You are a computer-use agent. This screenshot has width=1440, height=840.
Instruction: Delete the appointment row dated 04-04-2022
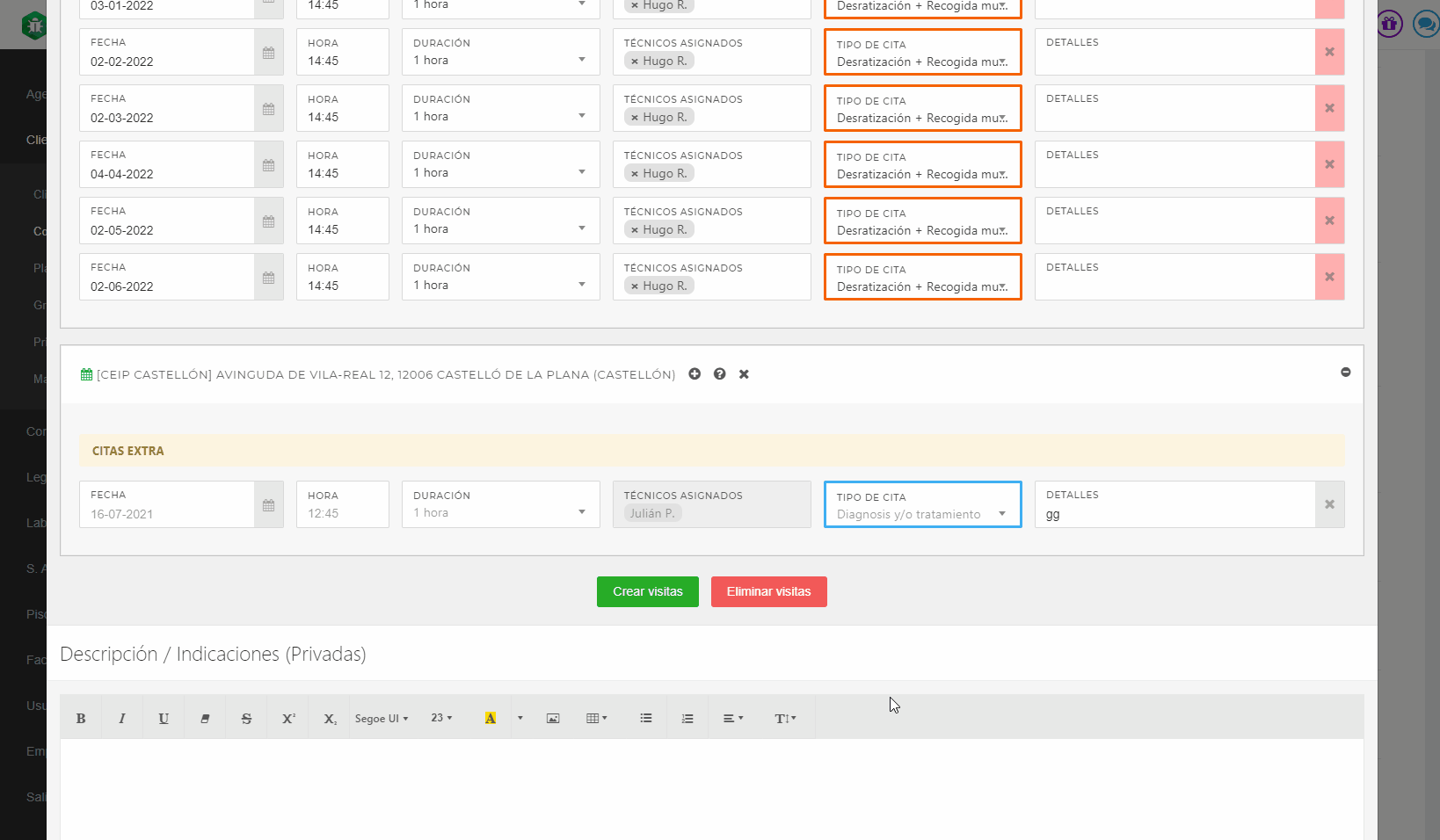coord(1329,164)
